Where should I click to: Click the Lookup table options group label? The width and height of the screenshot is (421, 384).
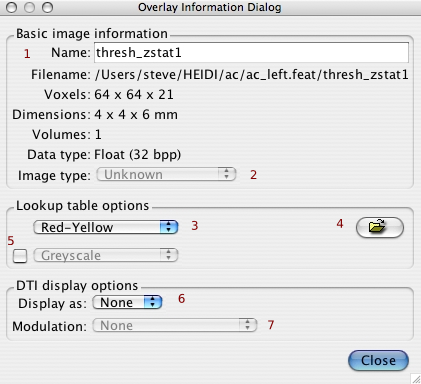[x=83, y=206]
